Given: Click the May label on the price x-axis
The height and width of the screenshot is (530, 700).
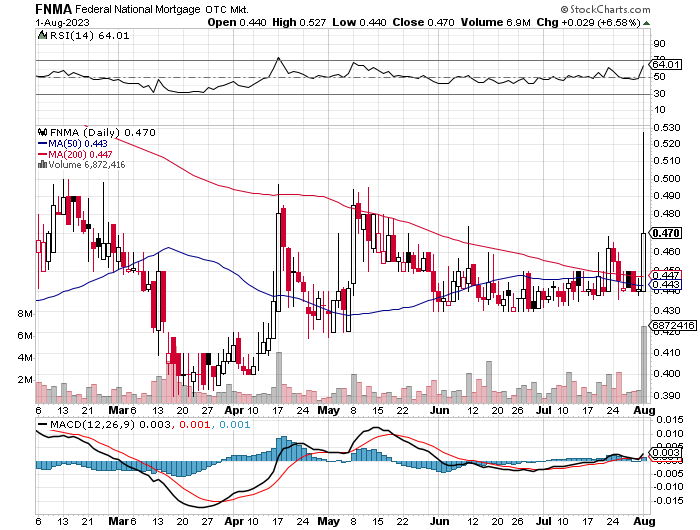Looking at the screenshot, I should [329, 410].
